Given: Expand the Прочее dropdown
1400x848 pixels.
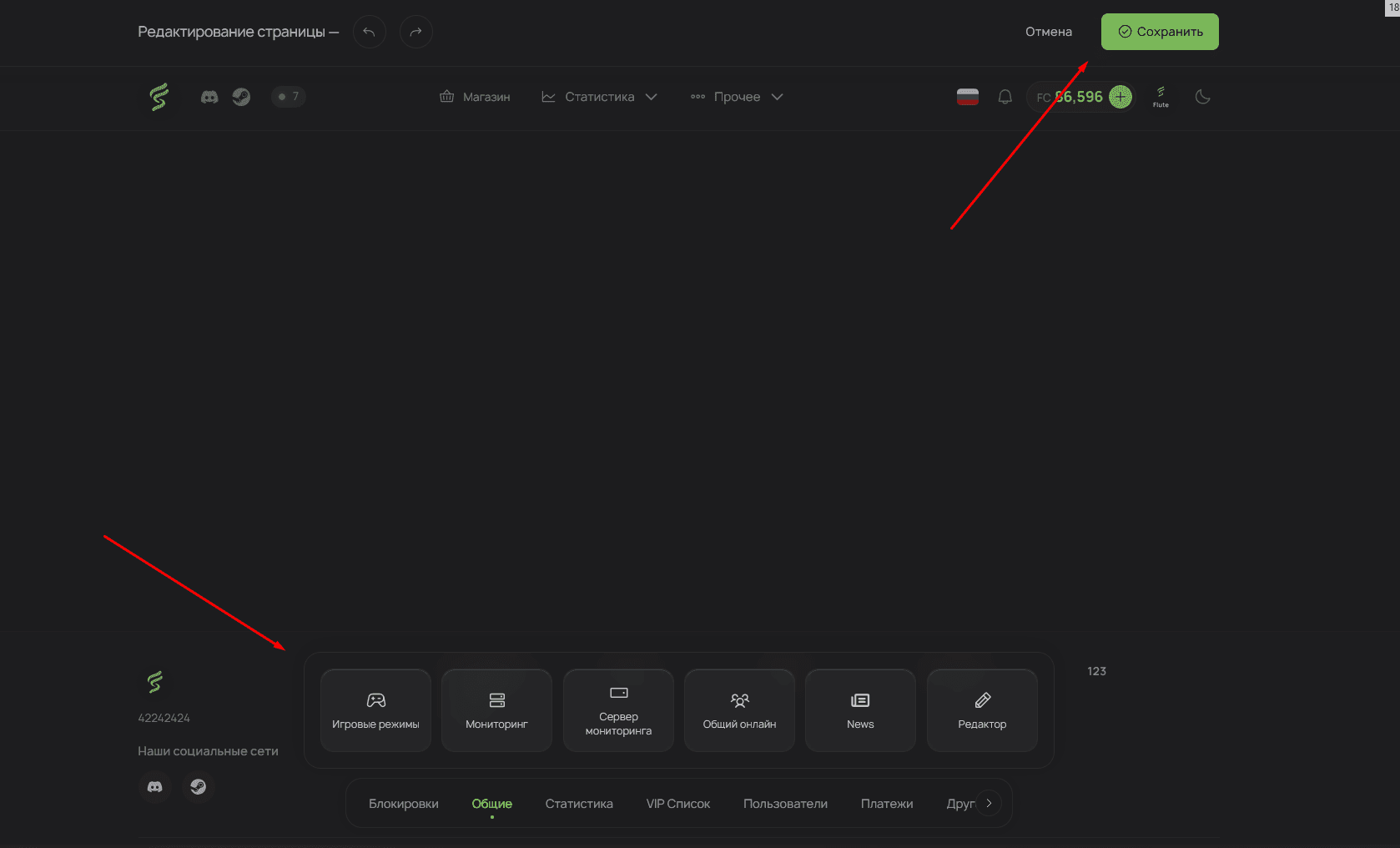Looking at the screenshot, I should [x=777, y=96].
